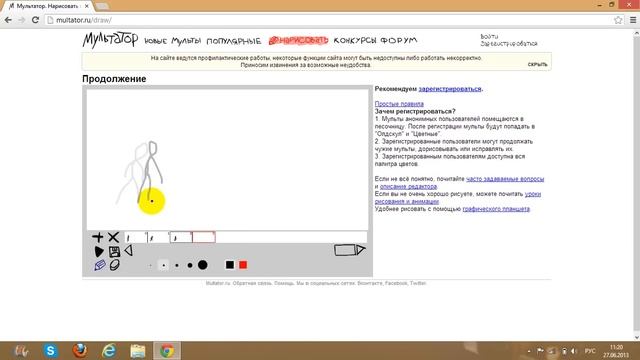Select the eraser tool

click(x=115, y=265)
